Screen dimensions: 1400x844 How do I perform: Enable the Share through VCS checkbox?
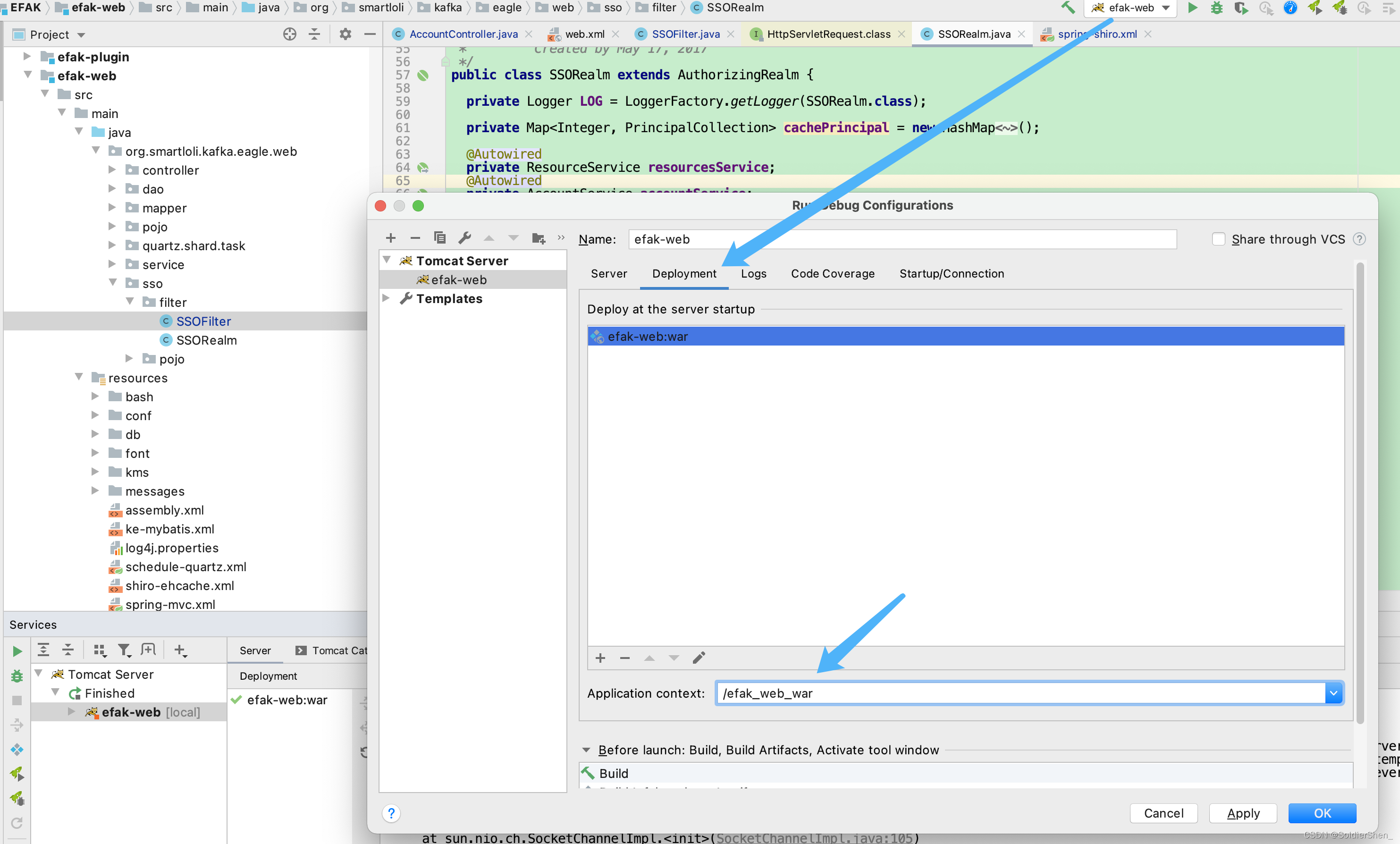point(1218,239)
